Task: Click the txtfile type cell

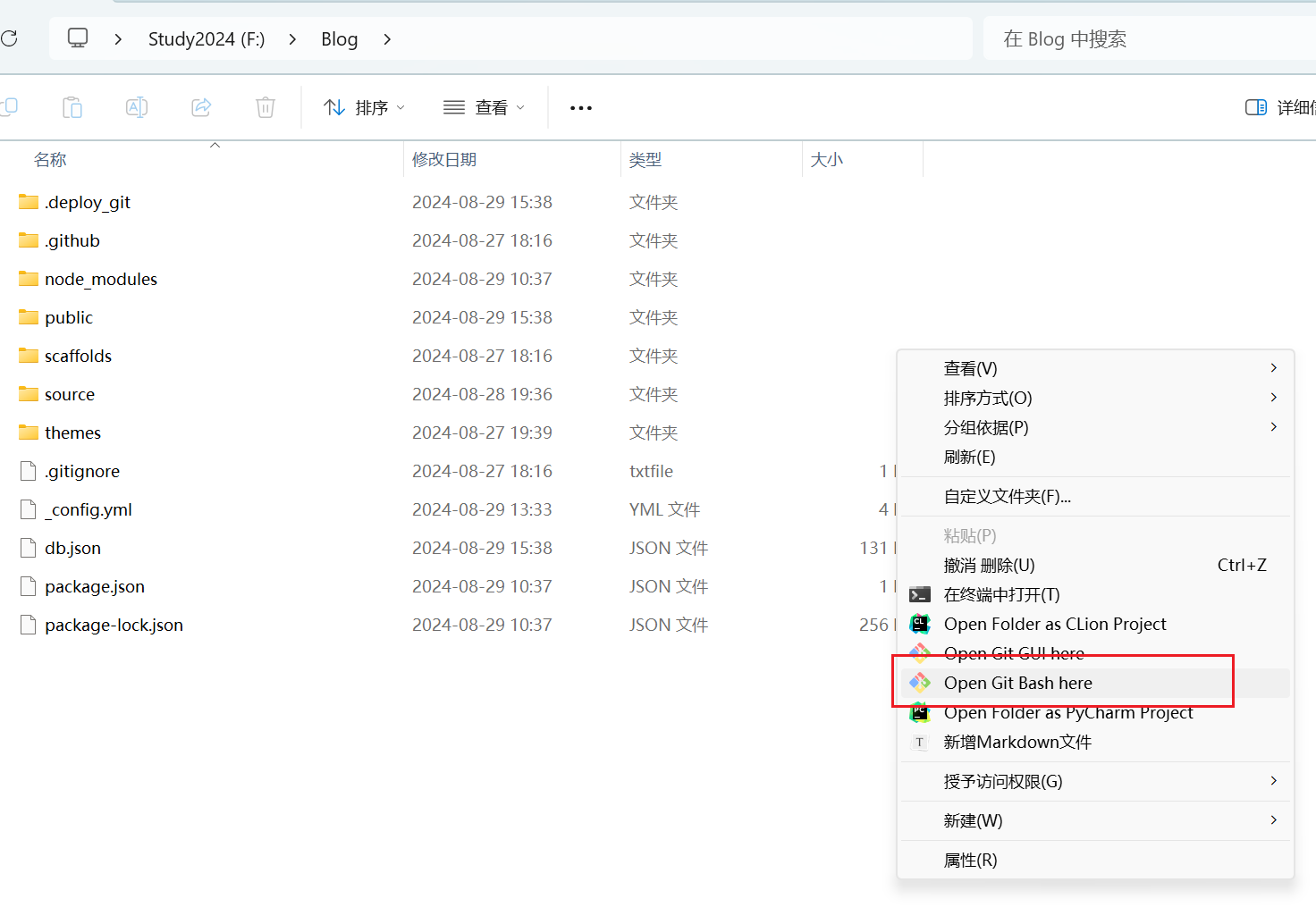Action: click(652, 471)
